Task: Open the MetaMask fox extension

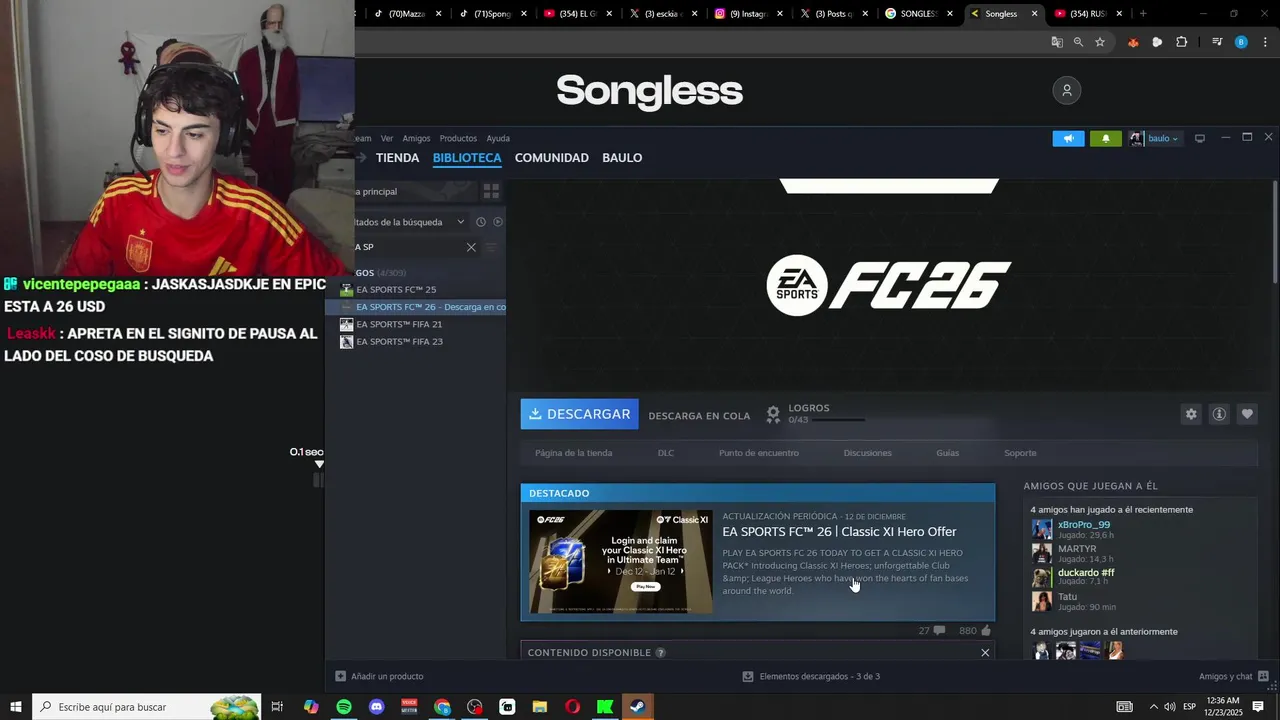Action: (x=1133, y=42)
